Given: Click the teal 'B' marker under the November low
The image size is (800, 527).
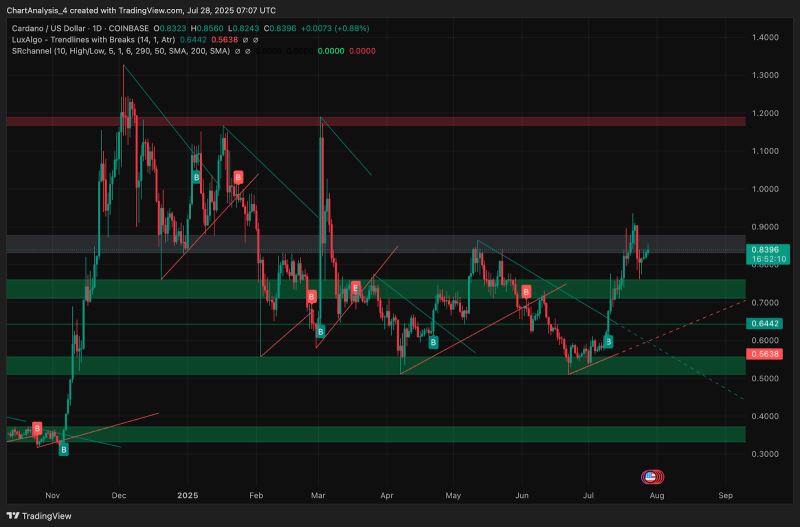Looking at the screenshot, I should point(64,449).
